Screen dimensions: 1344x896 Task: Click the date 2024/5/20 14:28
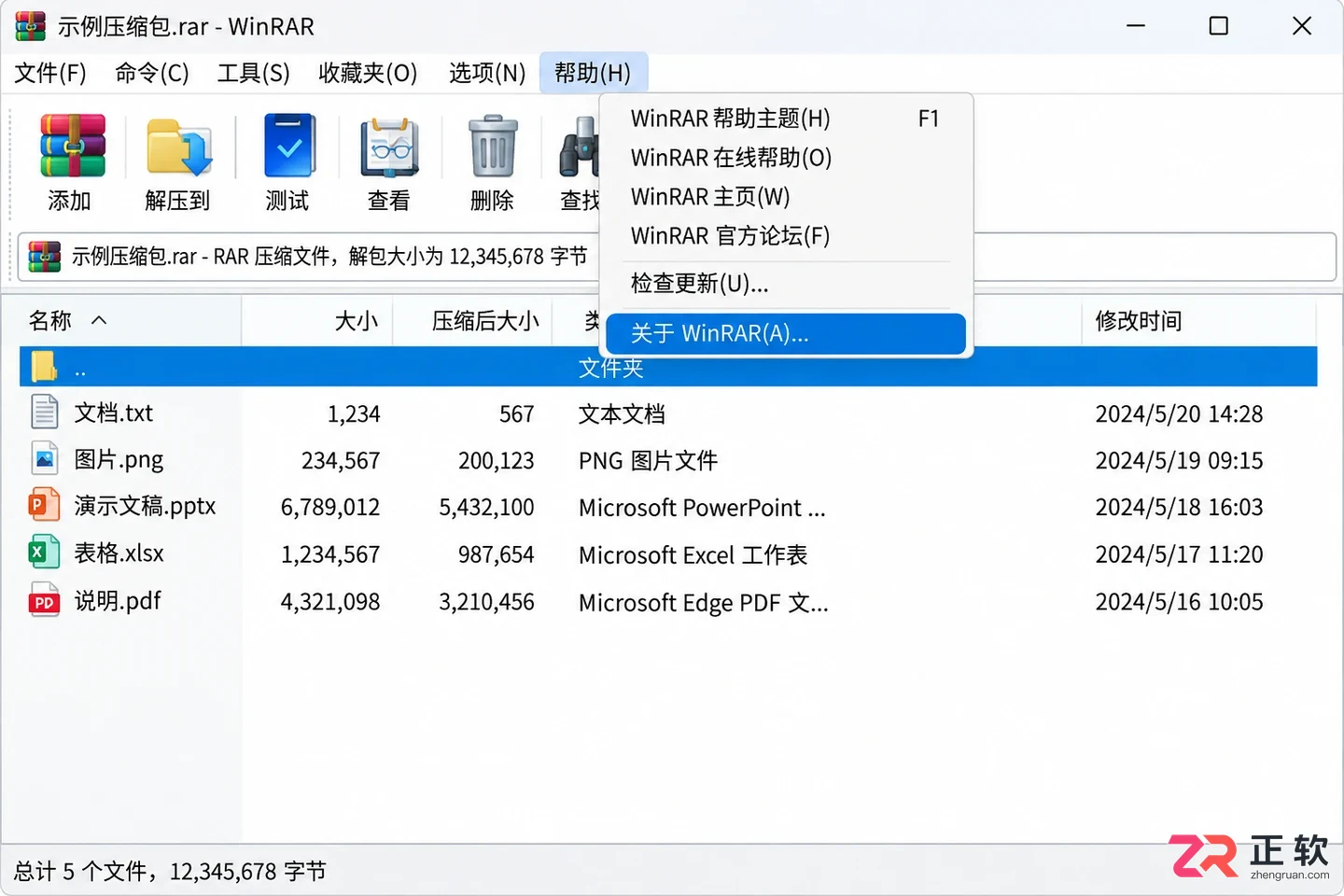pos(1179,414)
